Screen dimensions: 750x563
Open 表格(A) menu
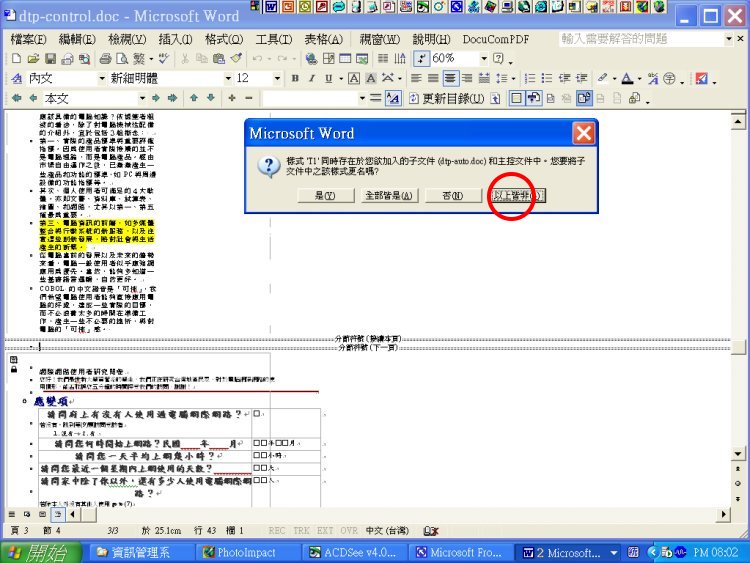[323, 39]
